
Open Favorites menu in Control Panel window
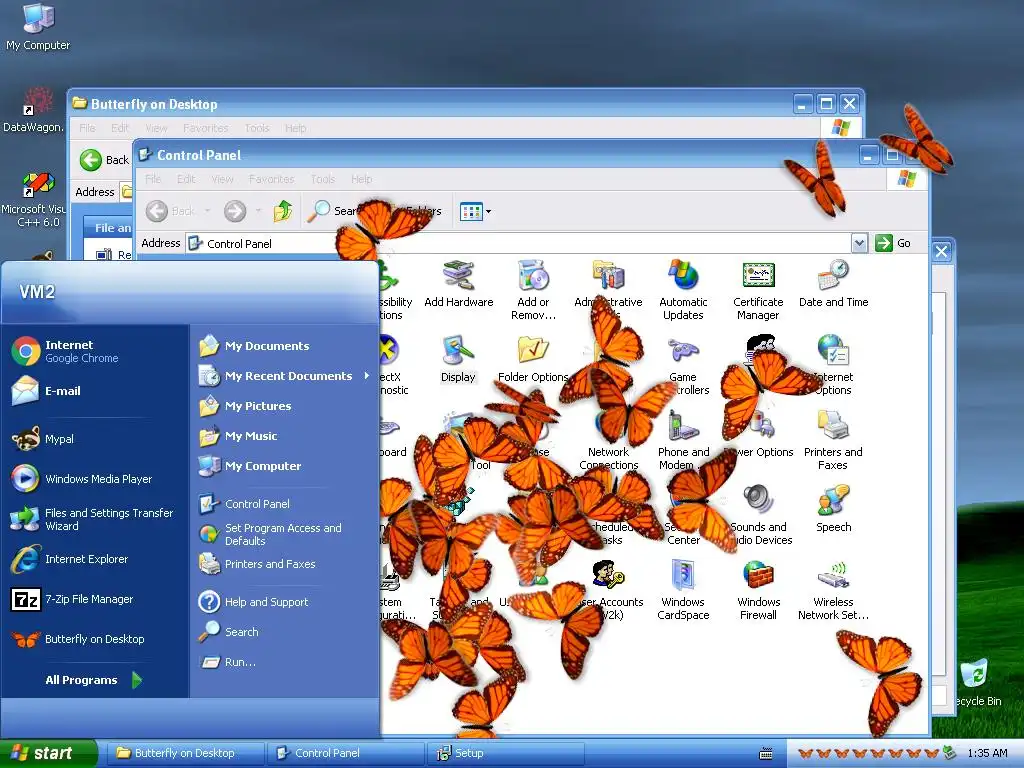271,179
